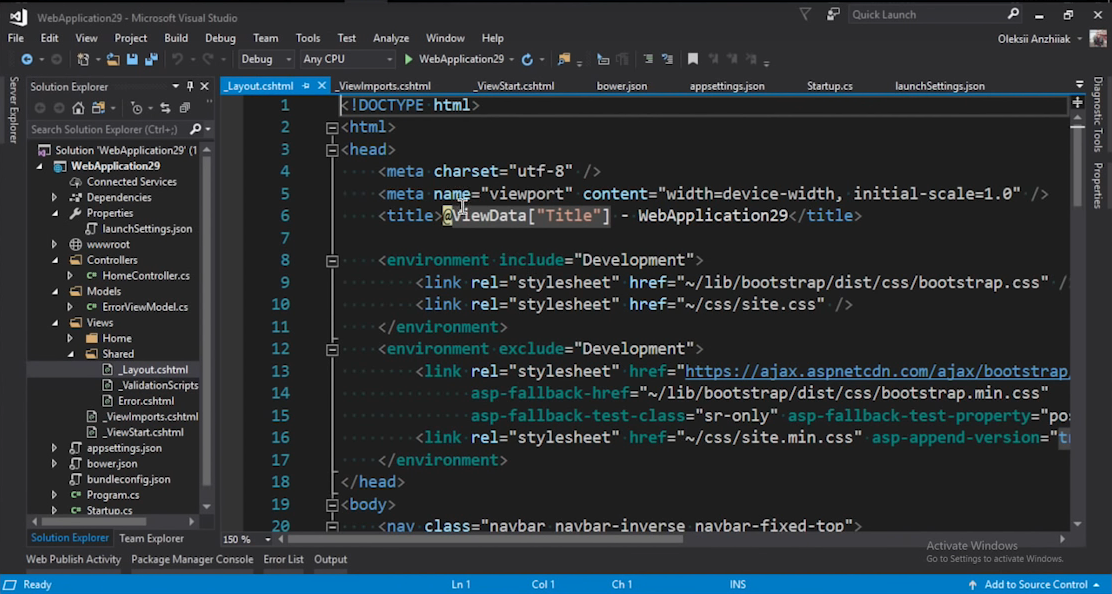The width and height of the screenshot is (1112, 594).
Task: Expand the wwwroot folder node
Action: (55, 244)
